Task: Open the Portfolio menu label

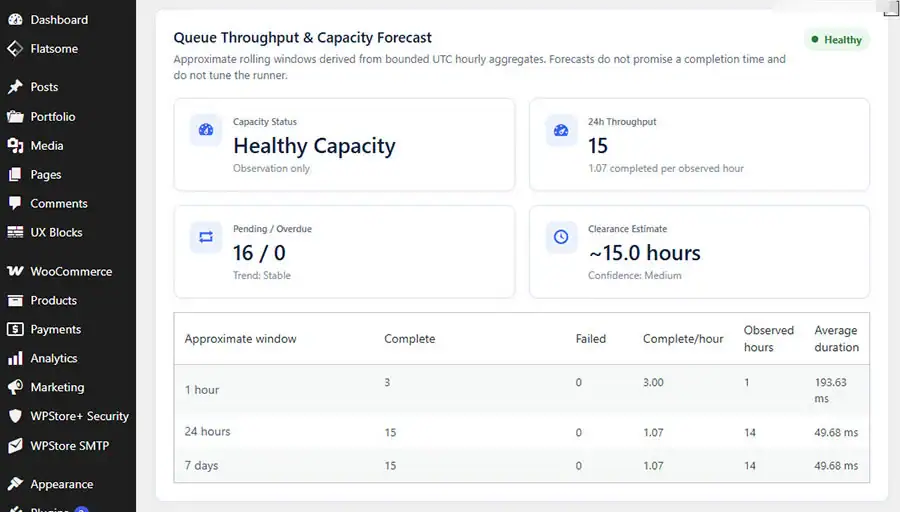Action: pyautogui.click(x=53, y=117)
